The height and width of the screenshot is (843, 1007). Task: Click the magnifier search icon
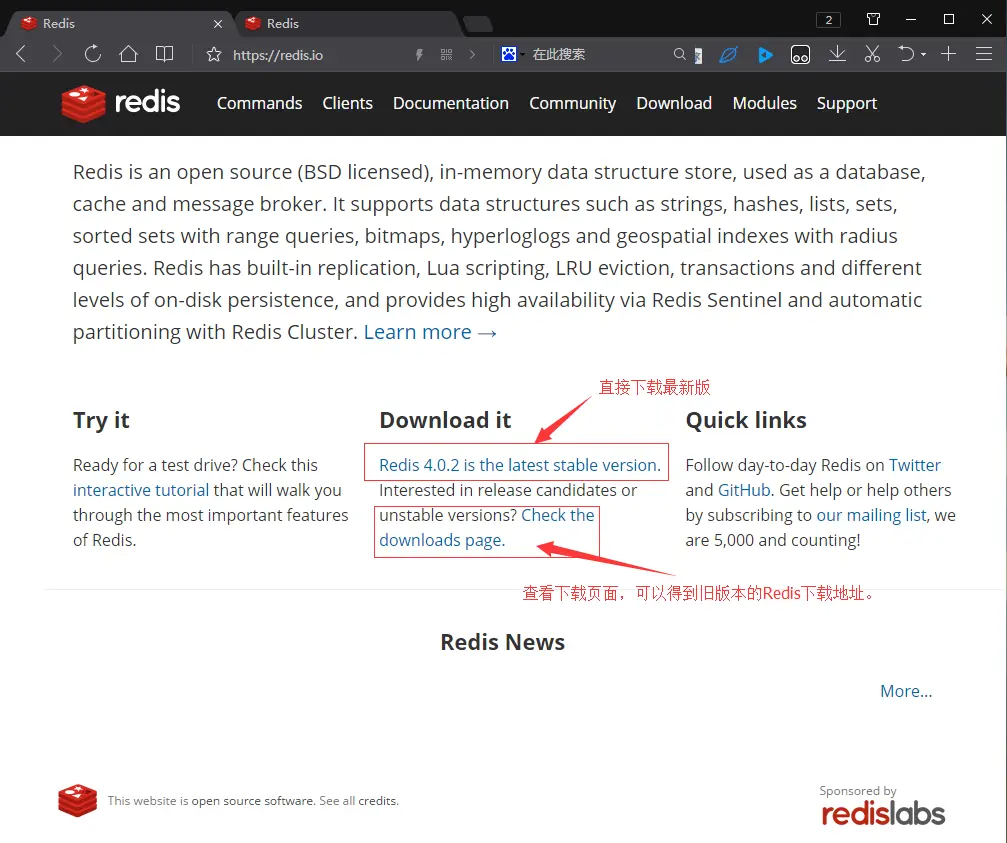coord(679,54)
